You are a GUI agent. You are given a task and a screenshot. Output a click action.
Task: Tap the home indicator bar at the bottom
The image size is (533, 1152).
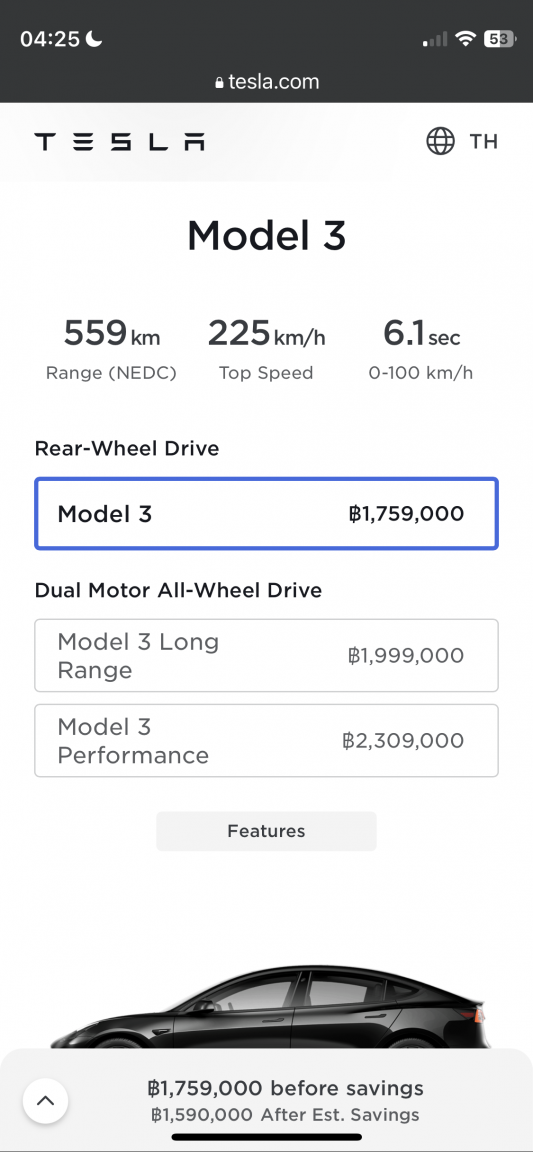(x=267, y=1137)
